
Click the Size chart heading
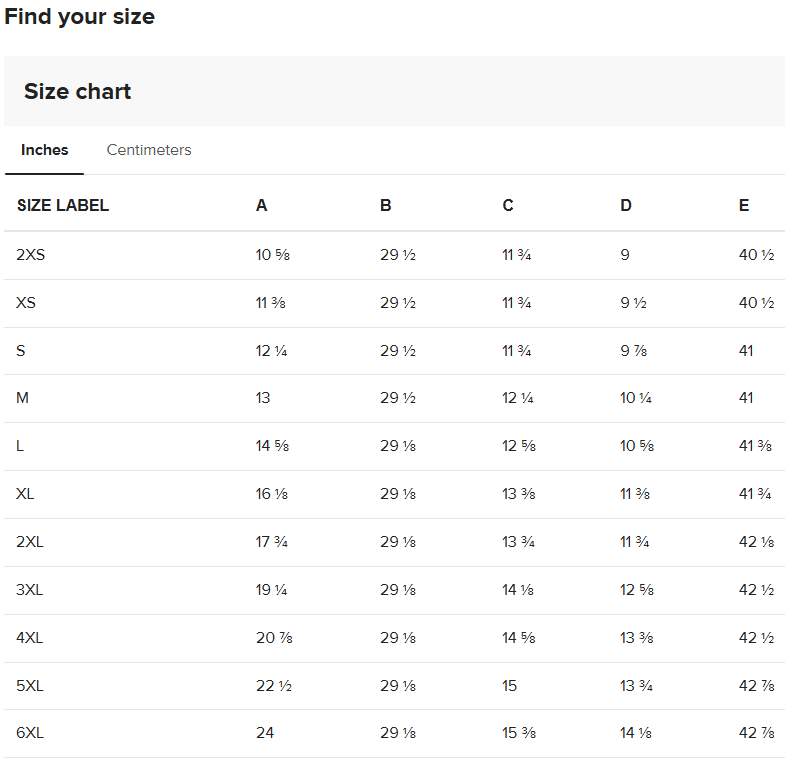[78, 92]
